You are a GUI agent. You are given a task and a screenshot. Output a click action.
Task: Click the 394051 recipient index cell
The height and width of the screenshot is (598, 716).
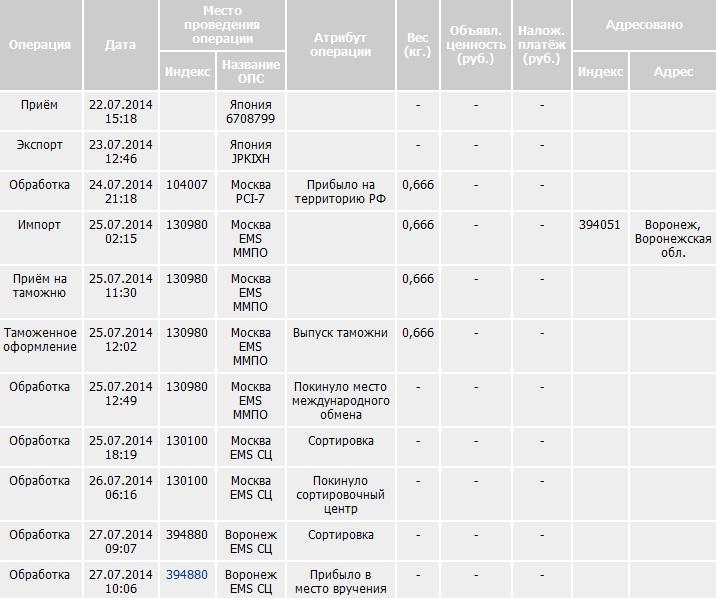[x=600, y=238]
